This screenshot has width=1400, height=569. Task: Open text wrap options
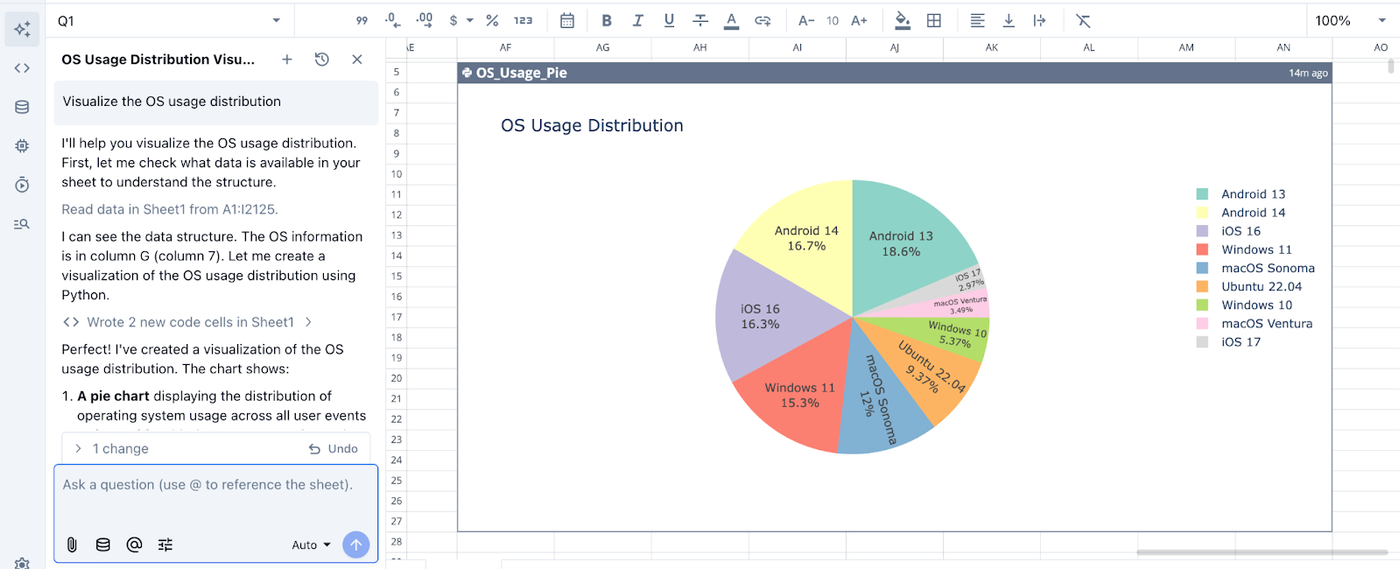1039,20
